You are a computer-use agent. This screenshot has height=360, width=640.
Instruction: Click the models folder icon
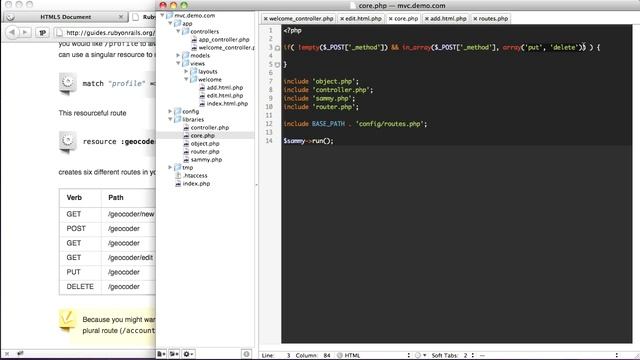[186, 56]
